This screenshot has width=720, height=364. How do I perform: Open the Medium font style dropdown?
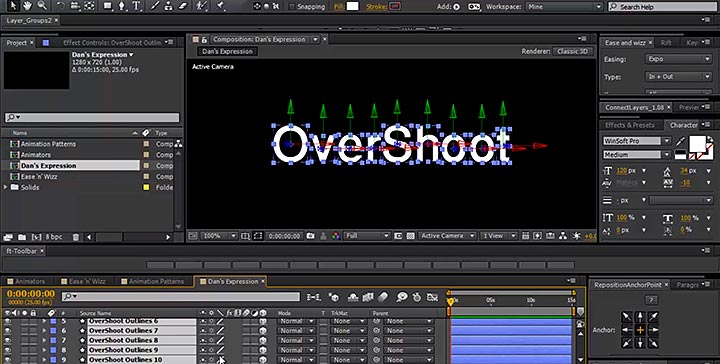coord(637,155)
